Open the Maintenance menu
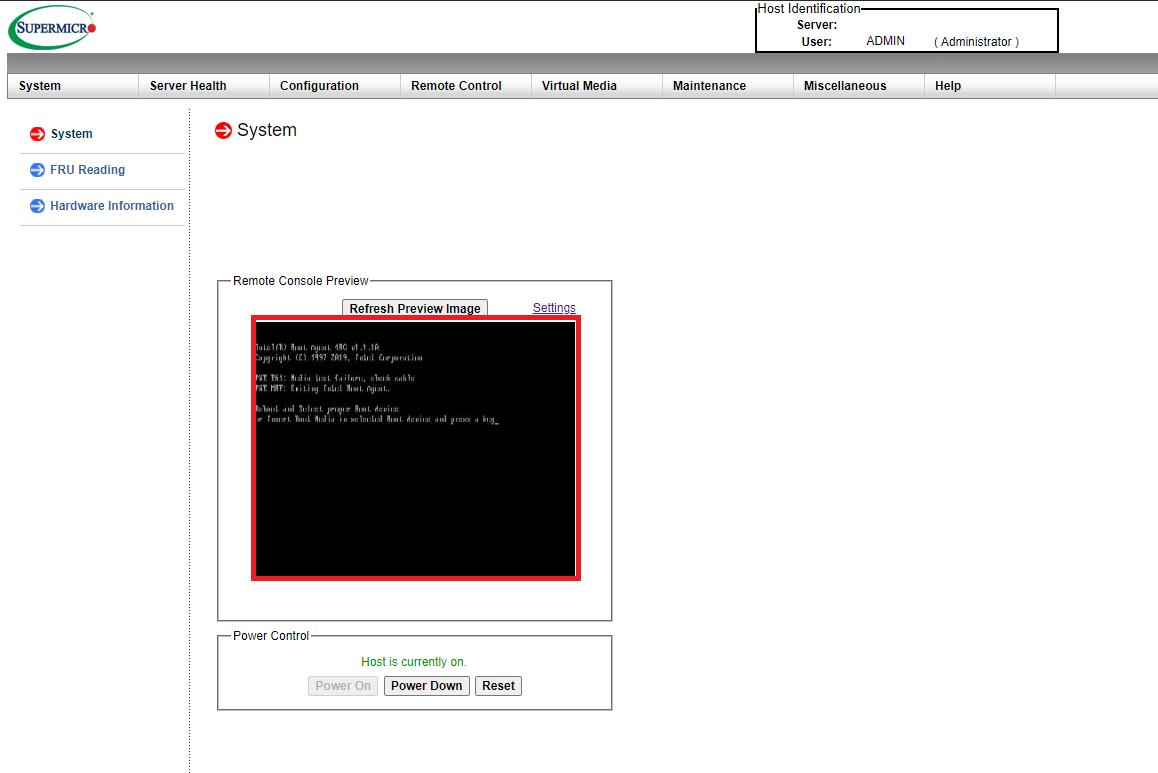The image size is (1158, 773). (x=709, y=86)
